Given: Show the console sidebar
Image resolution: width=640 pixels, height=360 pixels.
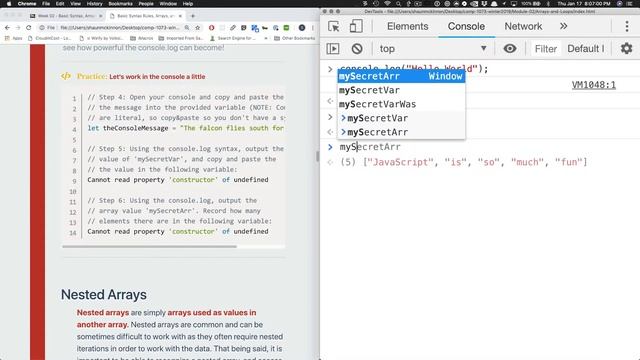Looking at the screenshot, I should [x=333, y=49].
